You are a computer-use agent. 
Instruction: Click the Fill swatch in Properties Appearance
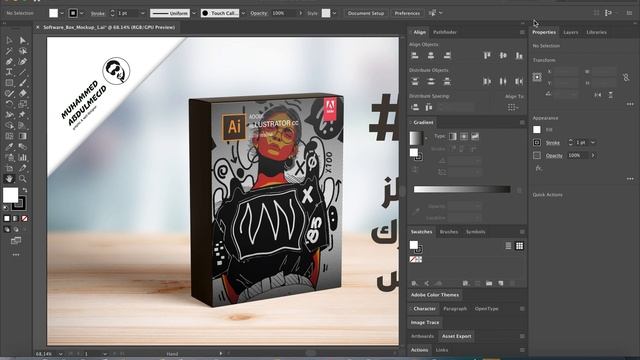point(537,130)
